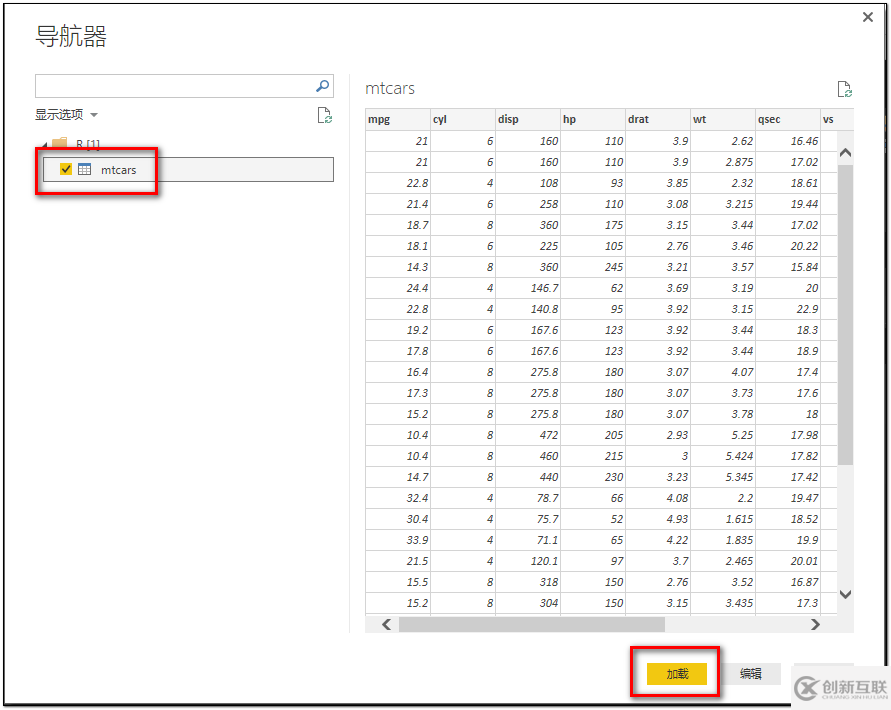The height and width of the screenshot is (710, 891).
Task: Click the search magnifier icon
Action: (x=322, y=86)
